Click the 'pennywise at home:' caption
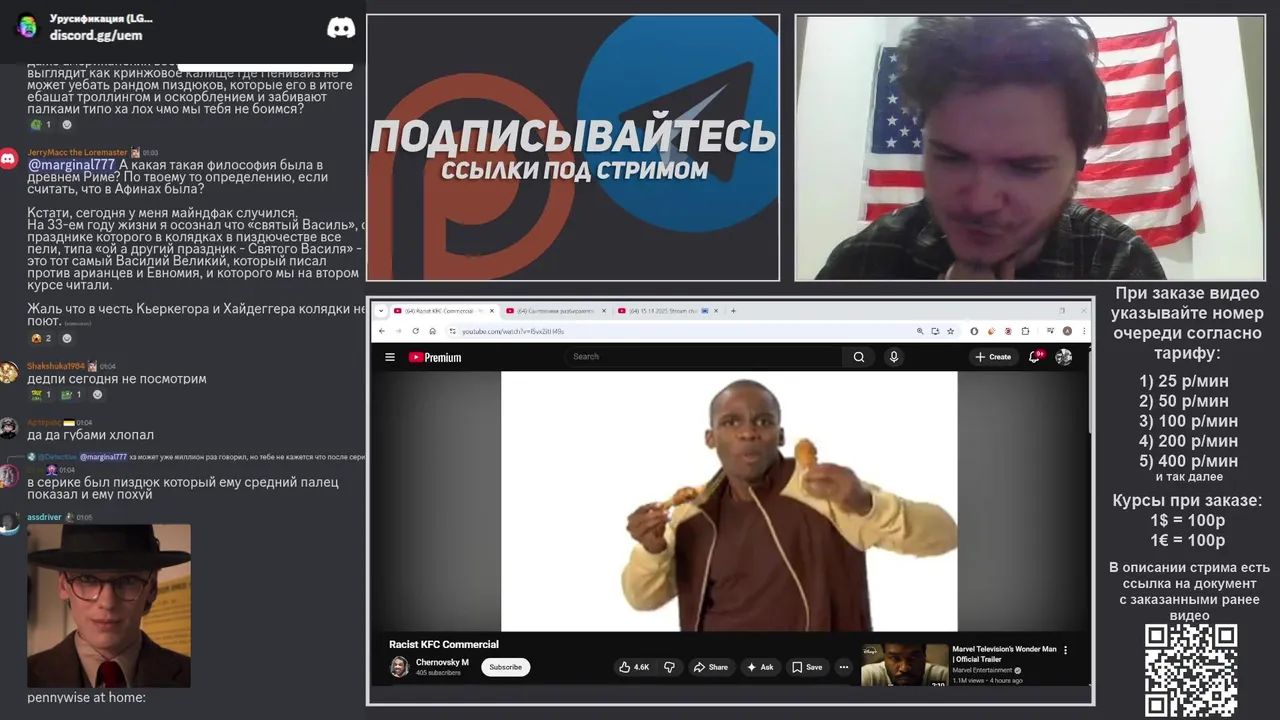The height and width of the screenshot is (720, 1280). (86, 697)
